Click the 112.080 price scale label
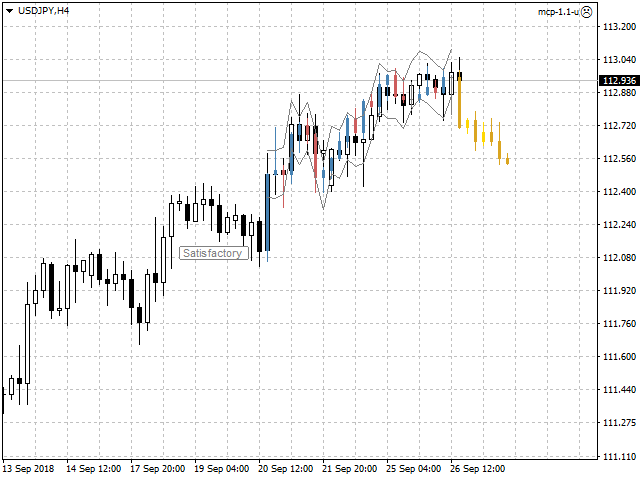 pos(619,258)
